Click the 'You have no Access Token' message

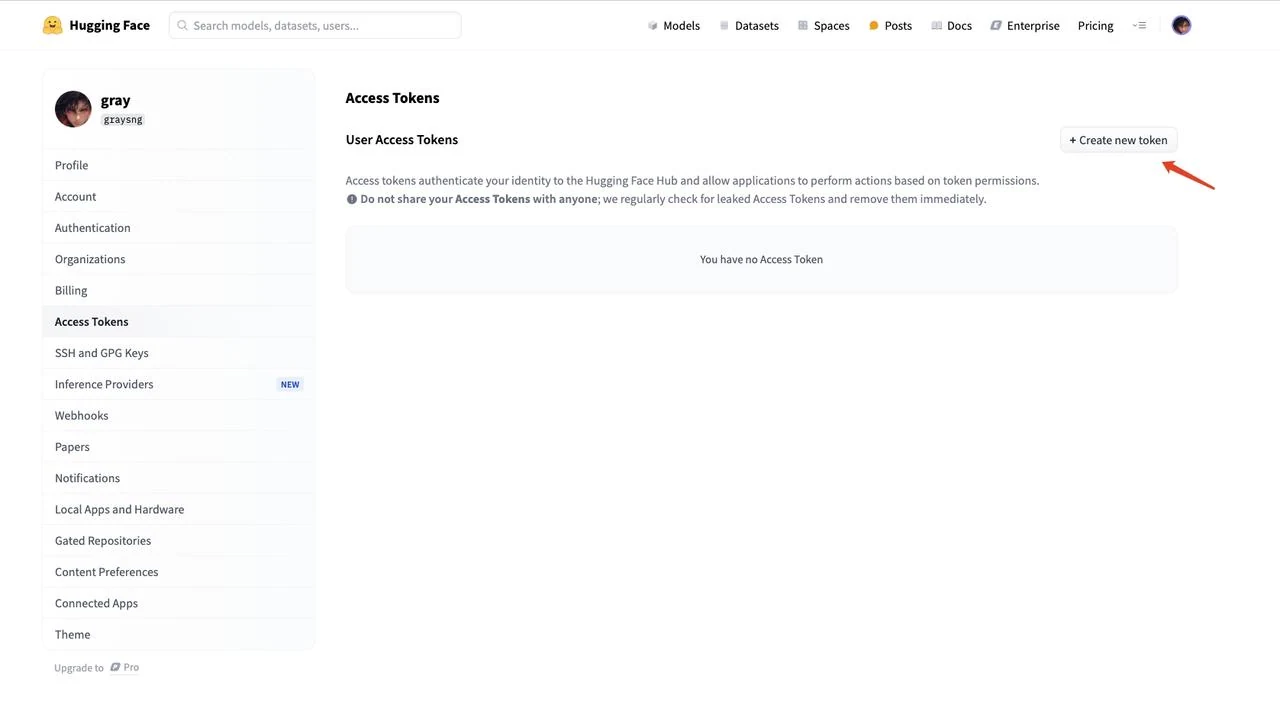pos(761,259)
